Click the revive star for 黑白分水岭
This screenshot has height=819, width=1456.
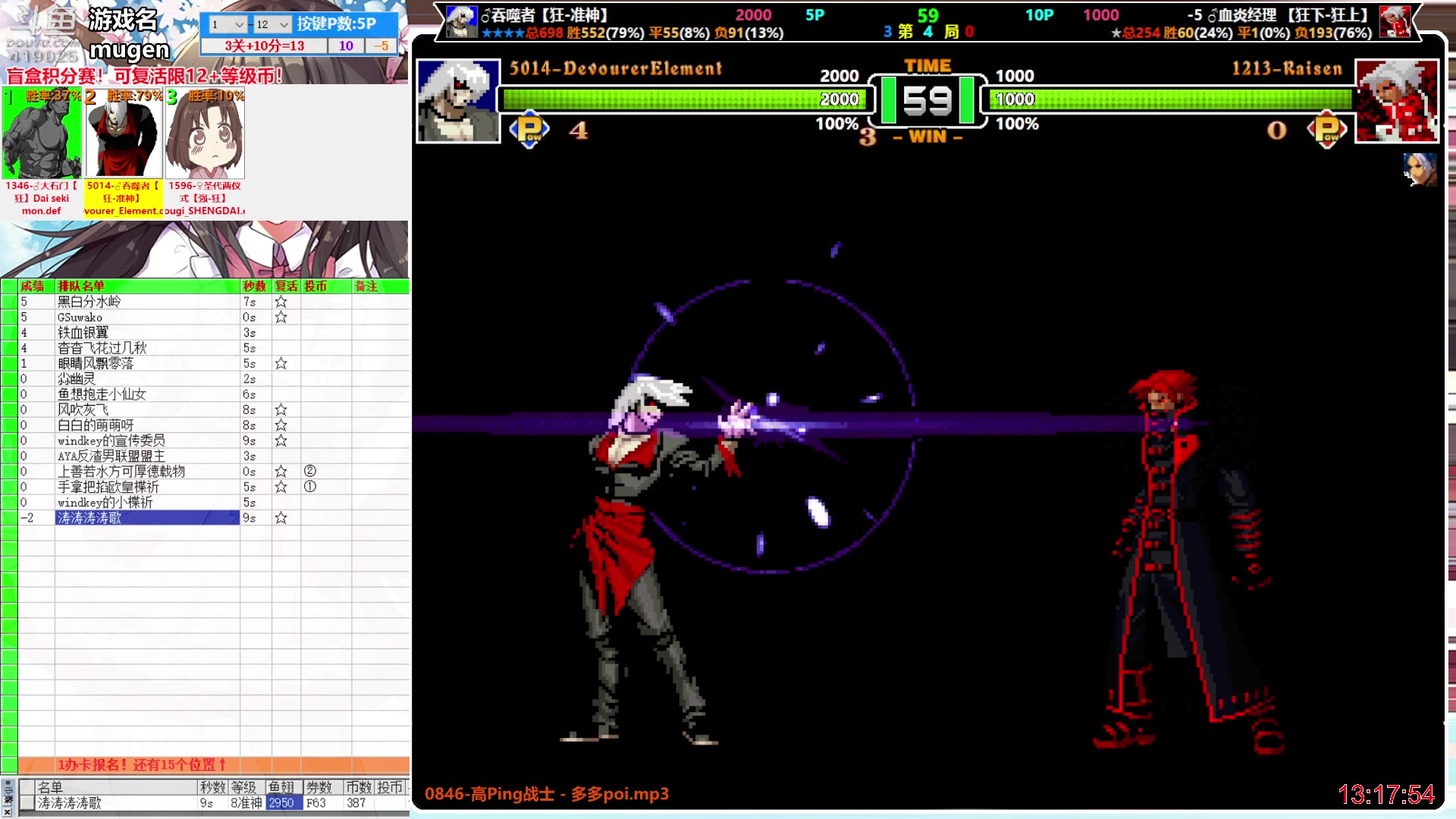tap(281, 302)
